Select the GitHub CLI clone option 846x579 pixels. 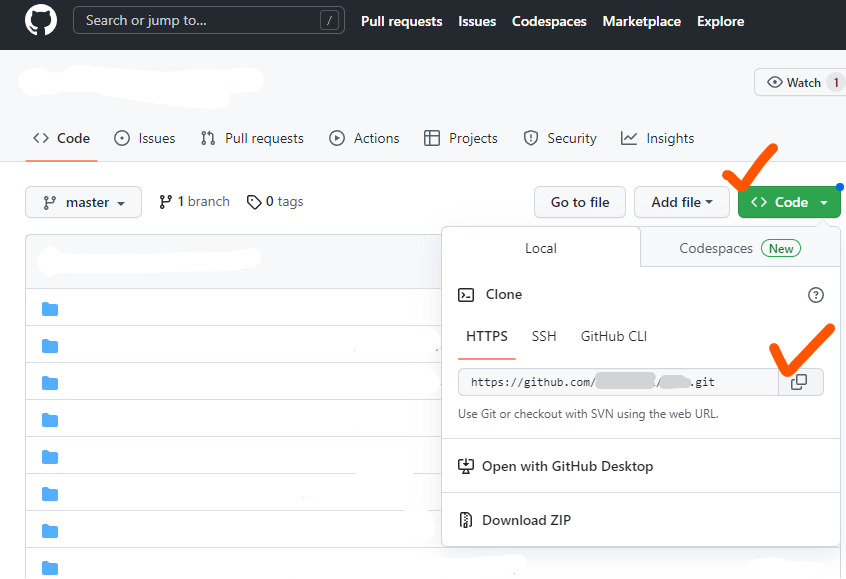[613, 336]
